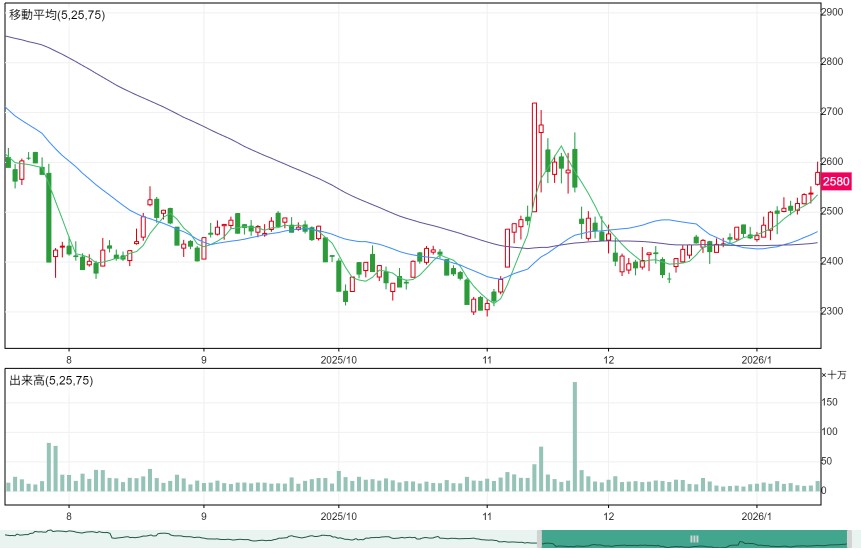Click the 2026/1 date label under the volume chart
861x550 pixels.
click(x=757, y=517)
